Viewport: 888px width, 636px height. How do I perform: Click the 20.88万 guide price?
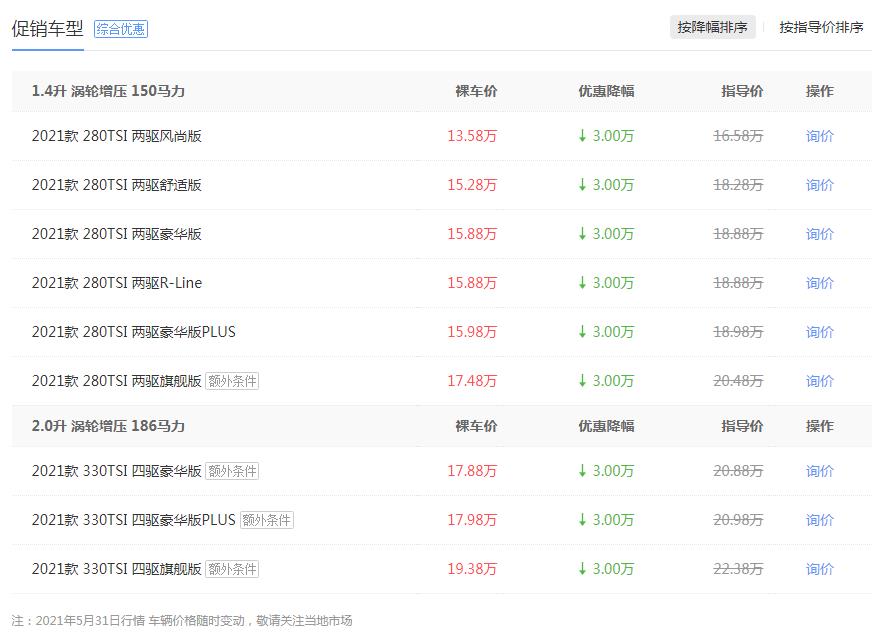tap(738, 471)
